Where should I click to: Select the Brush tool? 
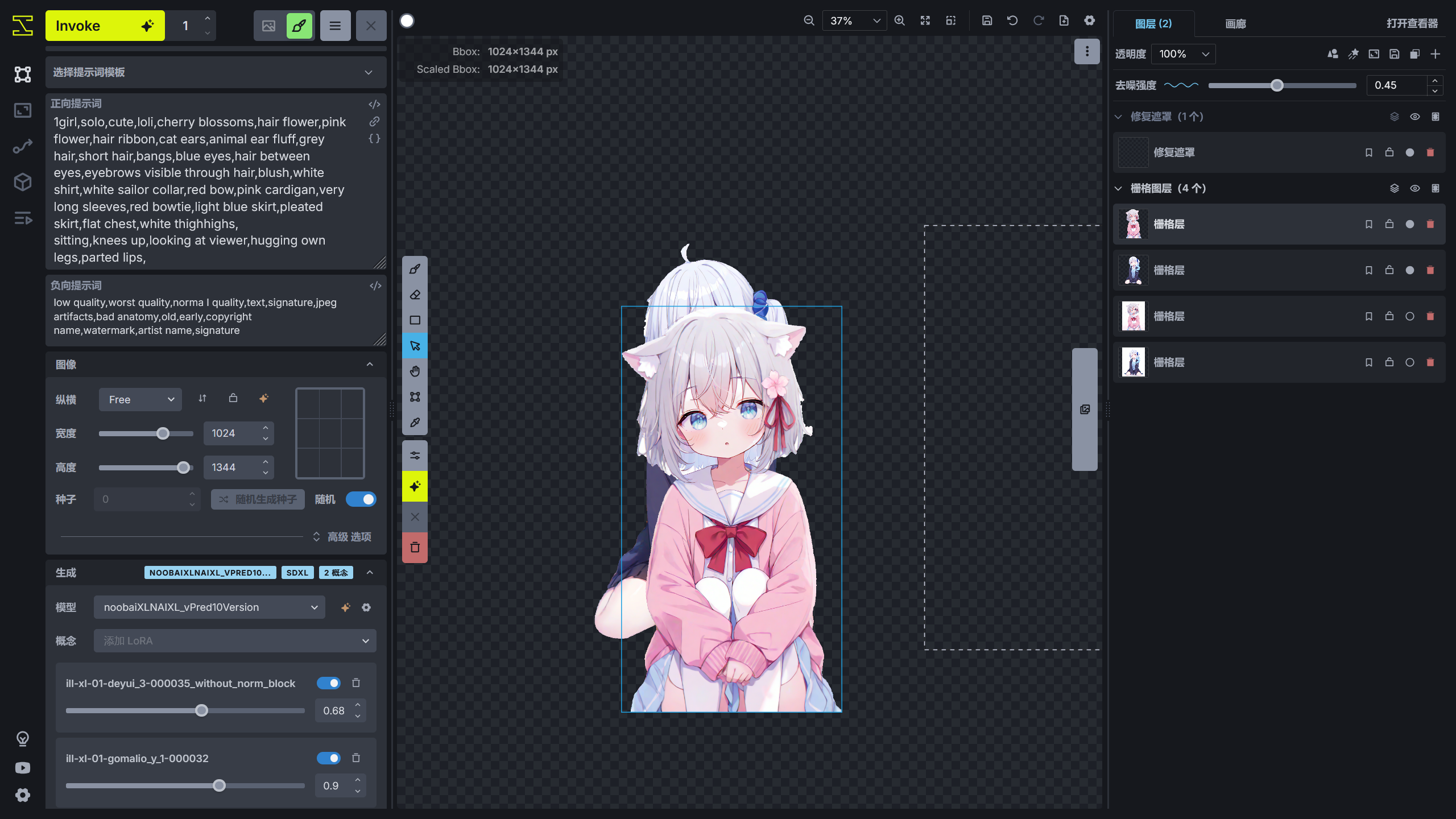(414, 268)
